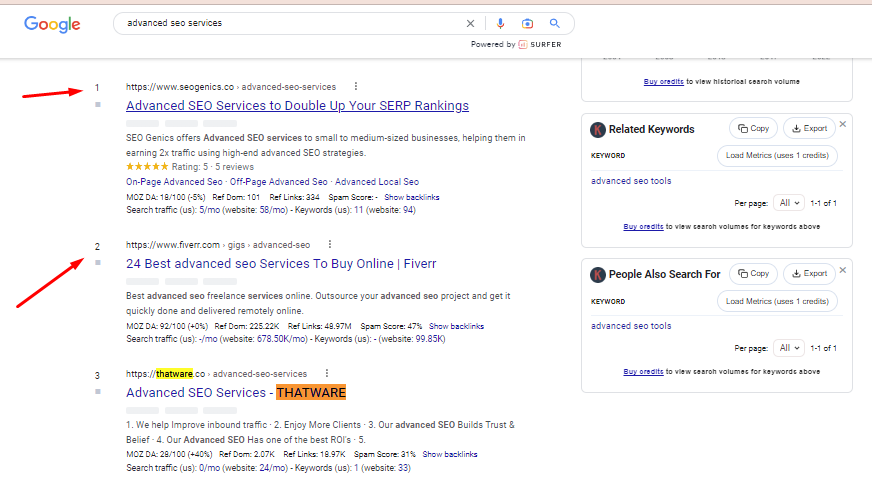
Task: Open the Google logo homepage
Action: click(52, 24)
